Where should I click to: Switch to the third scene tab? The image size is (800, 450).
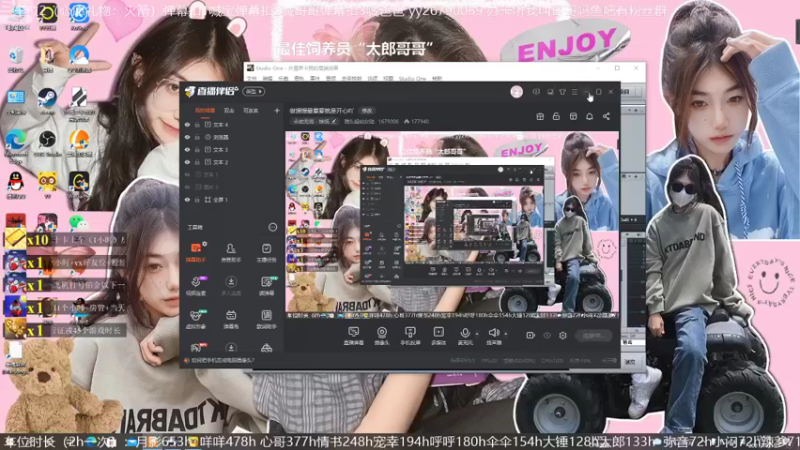coord(251,110)
